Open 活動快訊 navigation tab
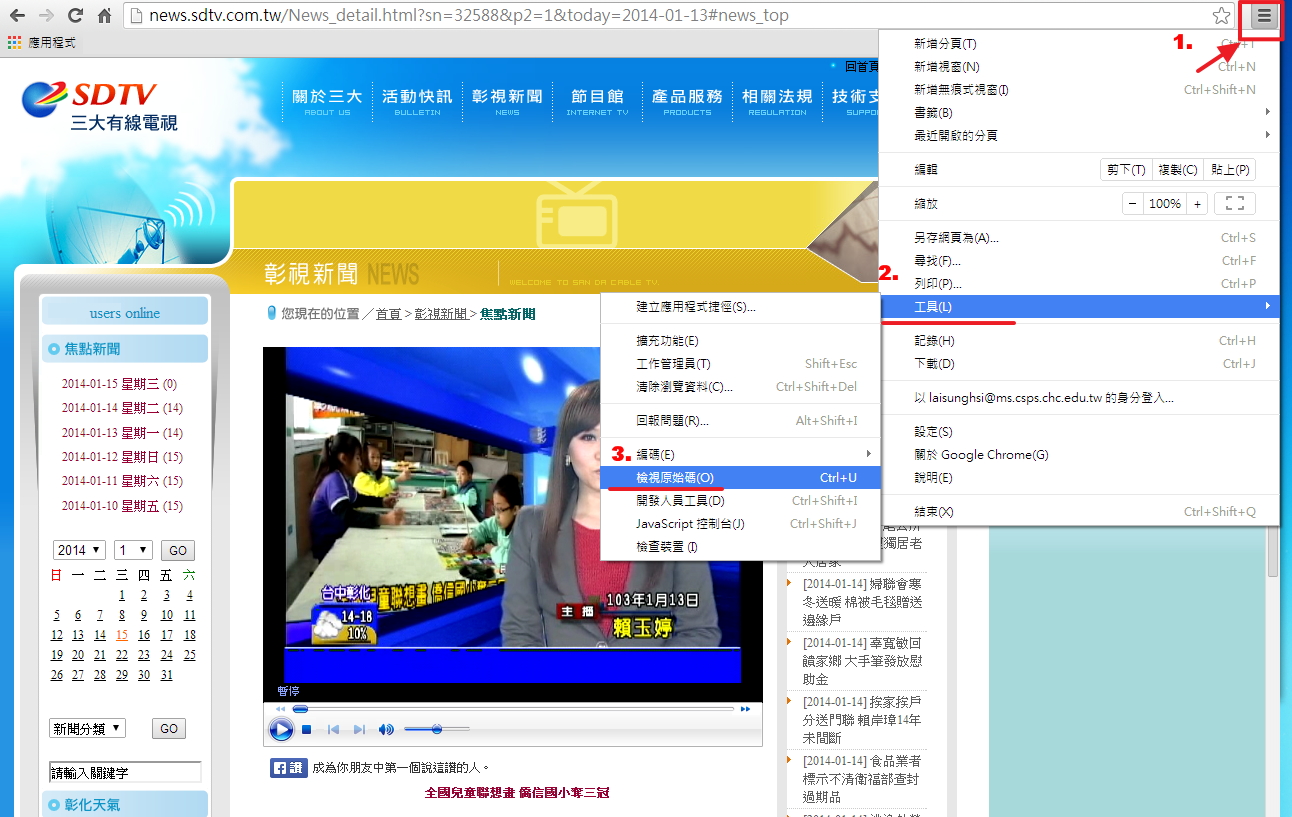 [417, 102]
